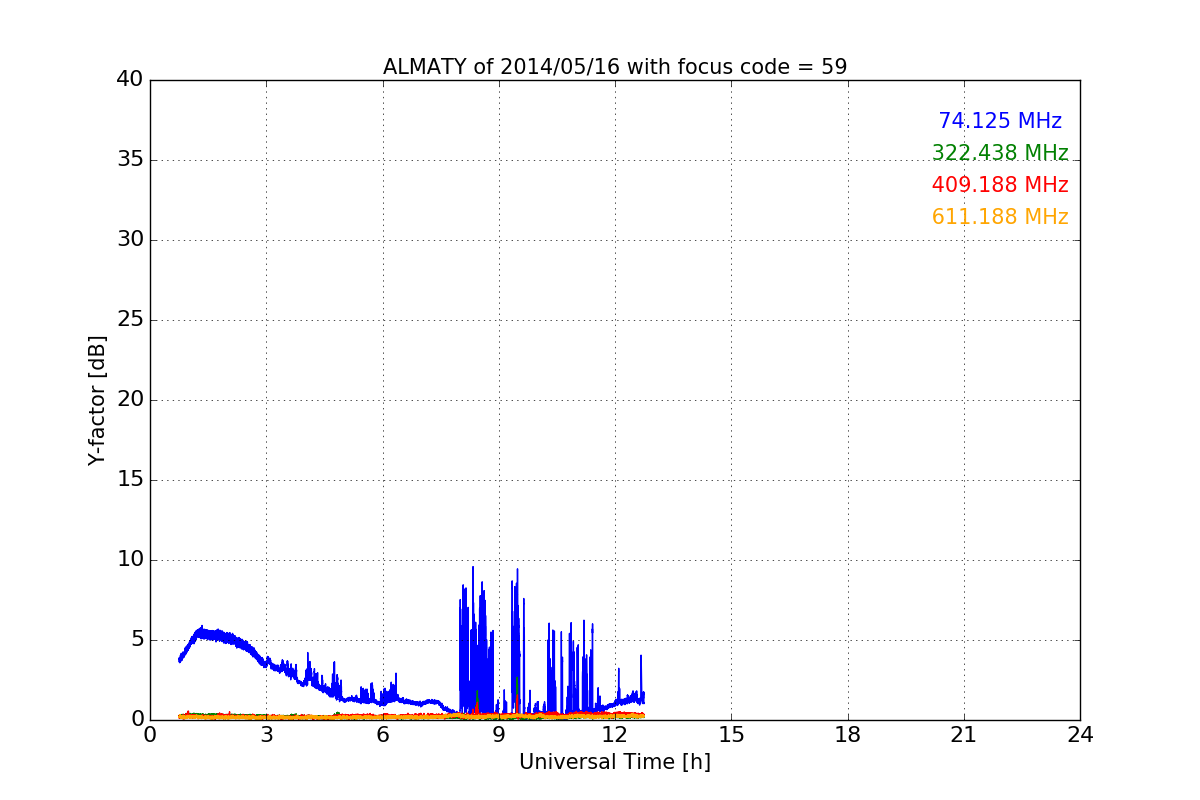Select the orange "611.188 MHz" legend label
This screenshot has height=800, width=1200.
(1000, 217)
